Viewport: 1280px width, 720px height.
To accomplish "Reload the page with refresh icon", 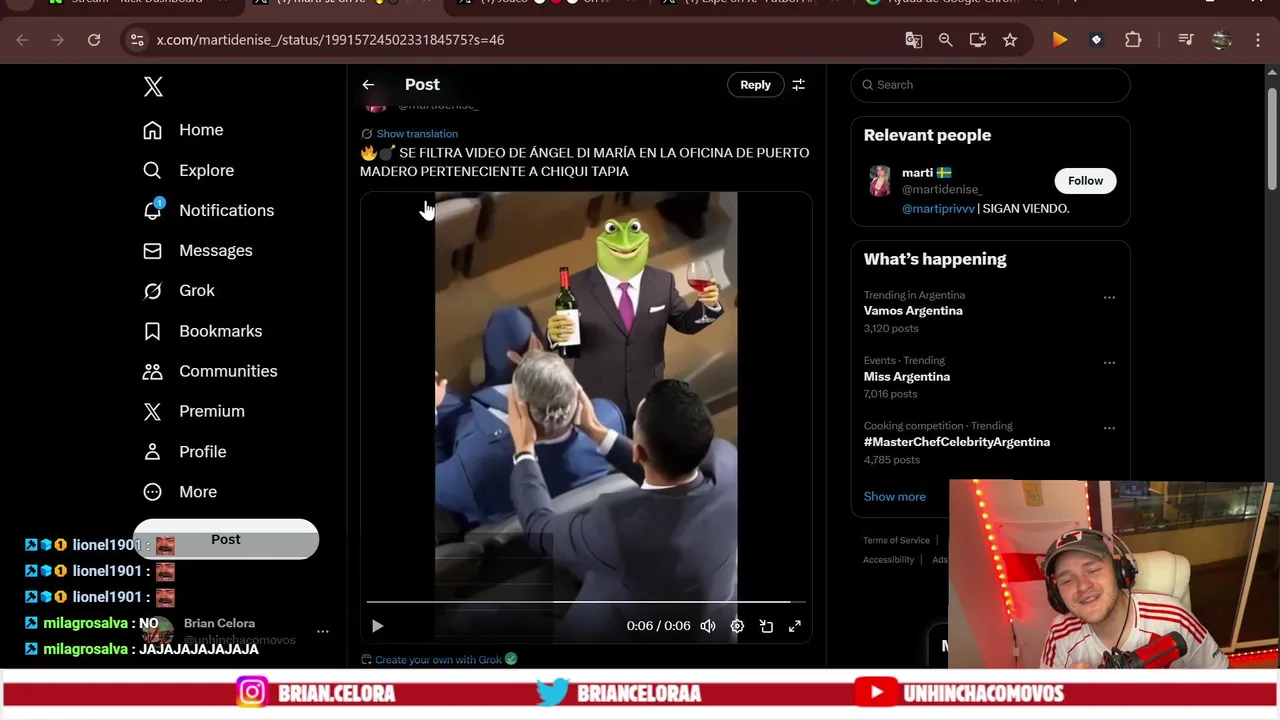I will click(x=94, y=40).
